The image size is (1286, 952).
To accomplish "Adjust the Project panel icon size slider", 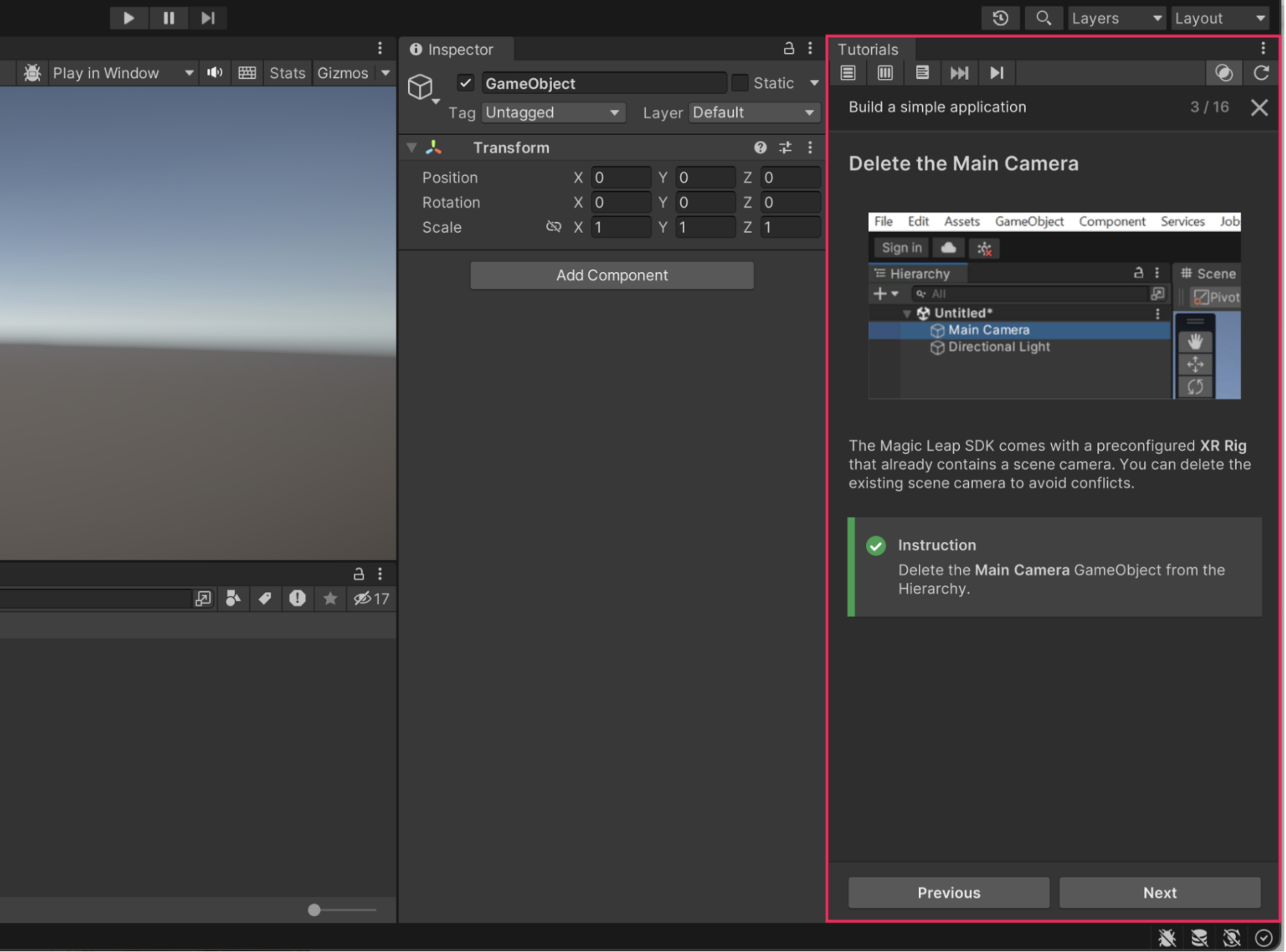I will (315, 910).
